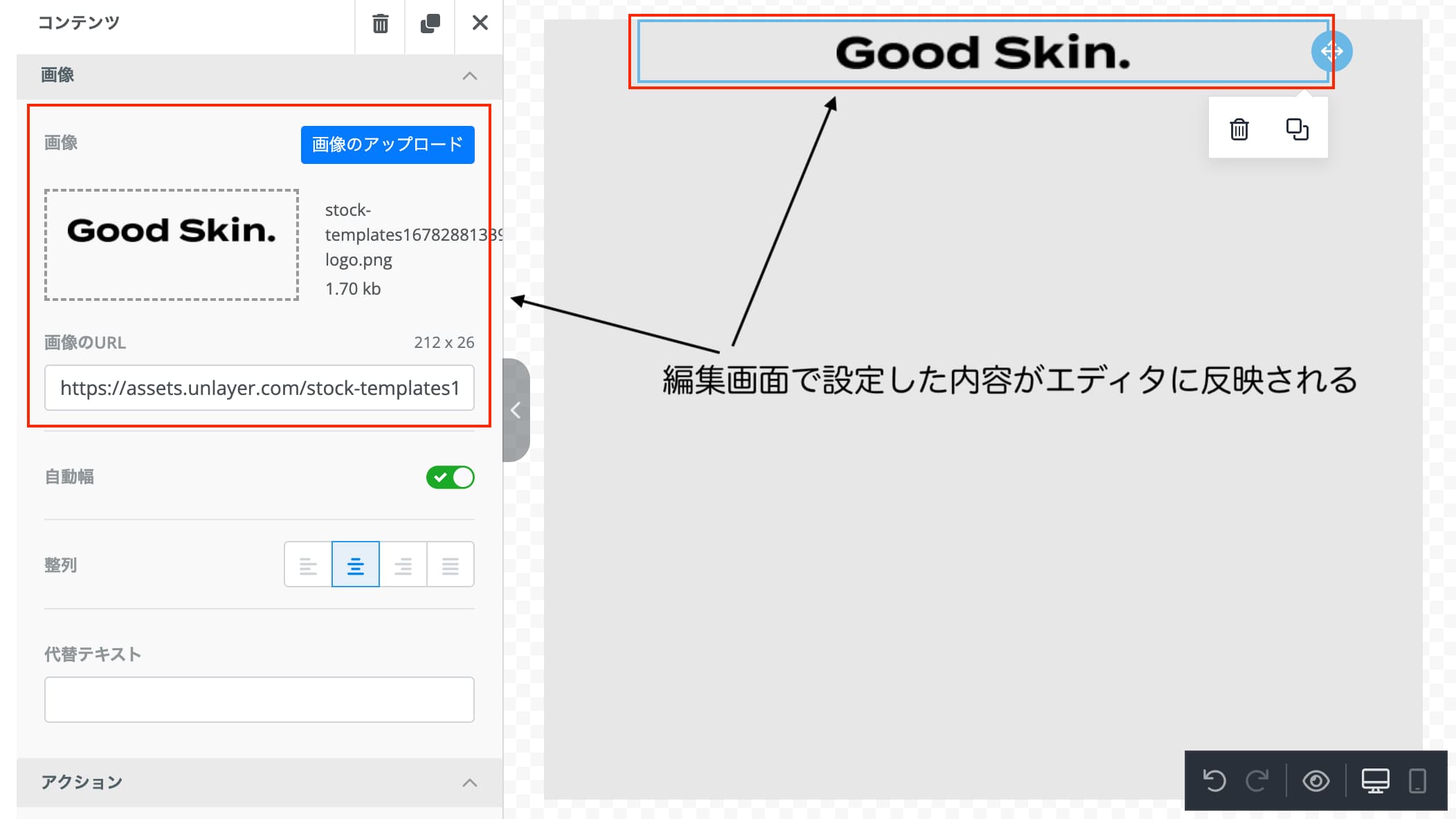The width and height of the screenshot is (1456, 819).
Task: Click the 画像のアップロード button
Action: (x=388, y=145)
